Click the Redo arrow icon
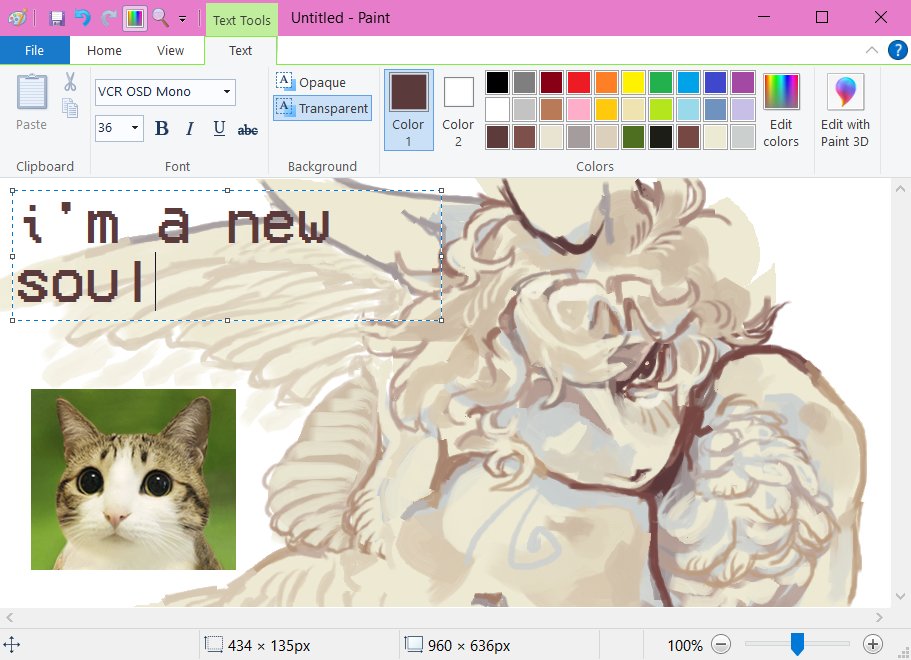This screenshot has width=911, height=660. [x=108, y=19]
